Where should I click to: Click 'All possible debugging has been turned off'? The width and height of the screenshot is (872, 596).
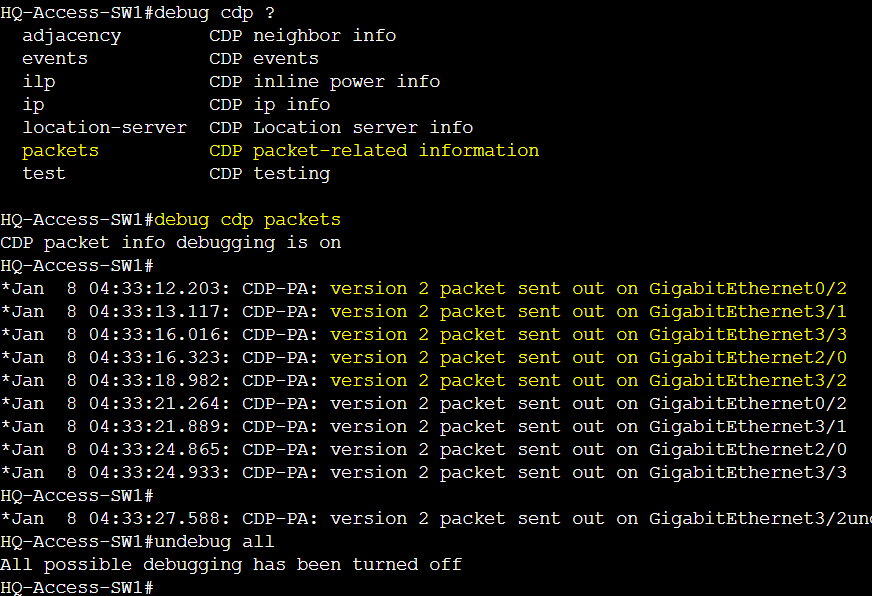pos(231,564)
